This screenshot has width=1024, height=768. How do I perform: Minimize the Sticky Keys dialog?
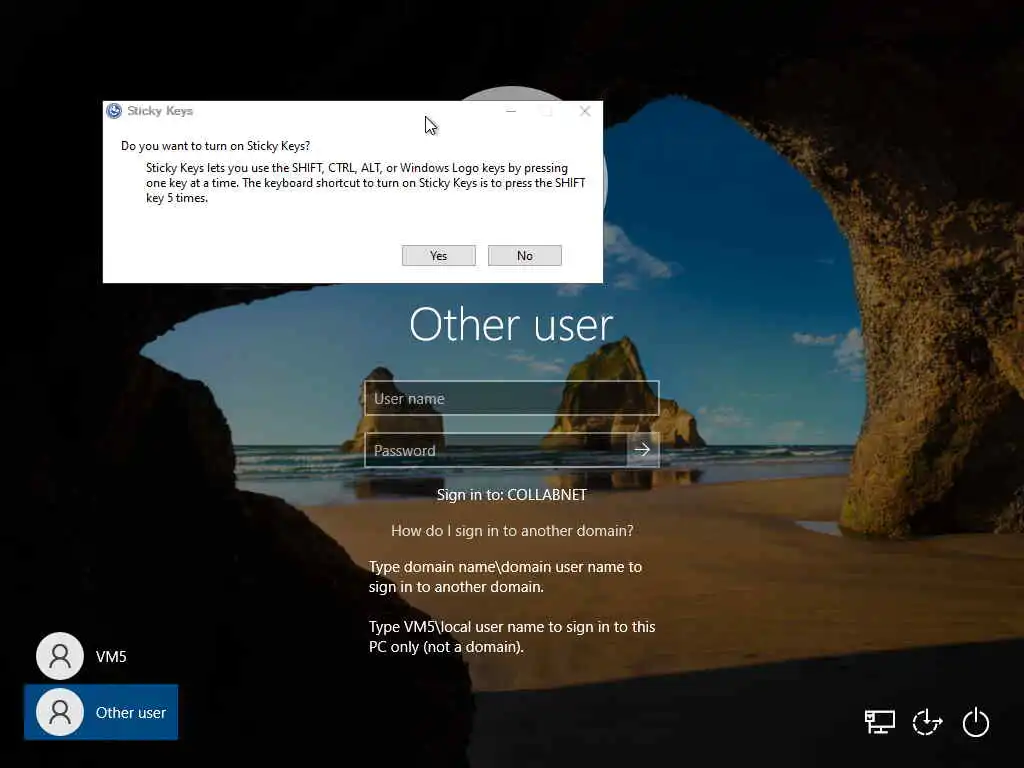click(x=511, y=111)
